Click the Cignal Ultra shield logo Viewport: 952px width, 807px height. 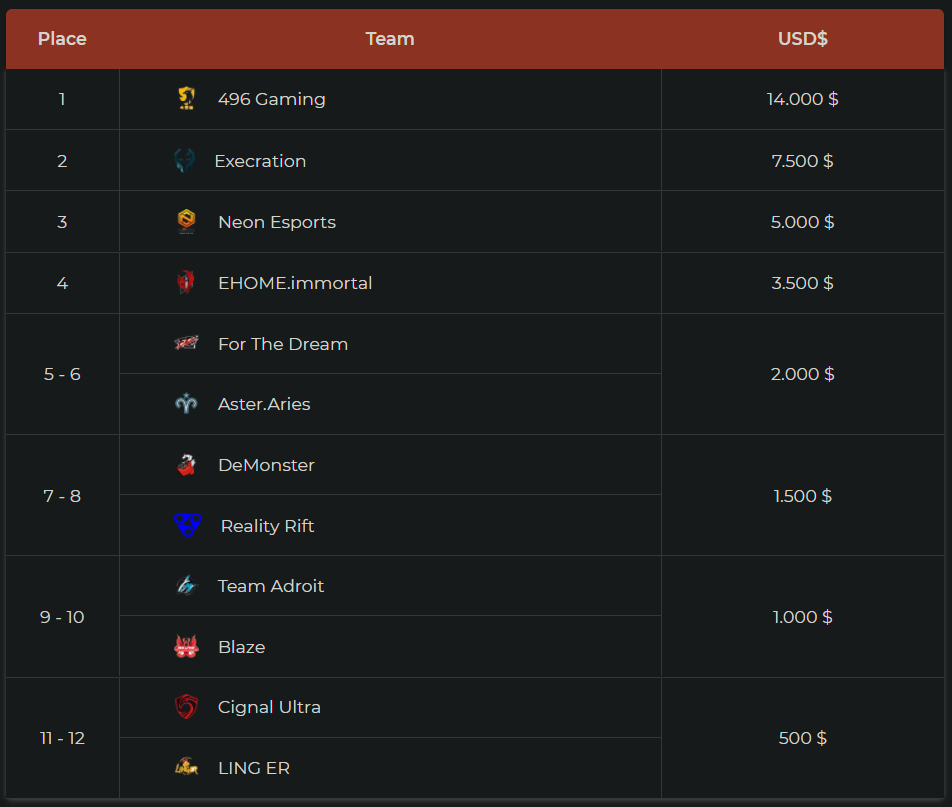[186, 707]
